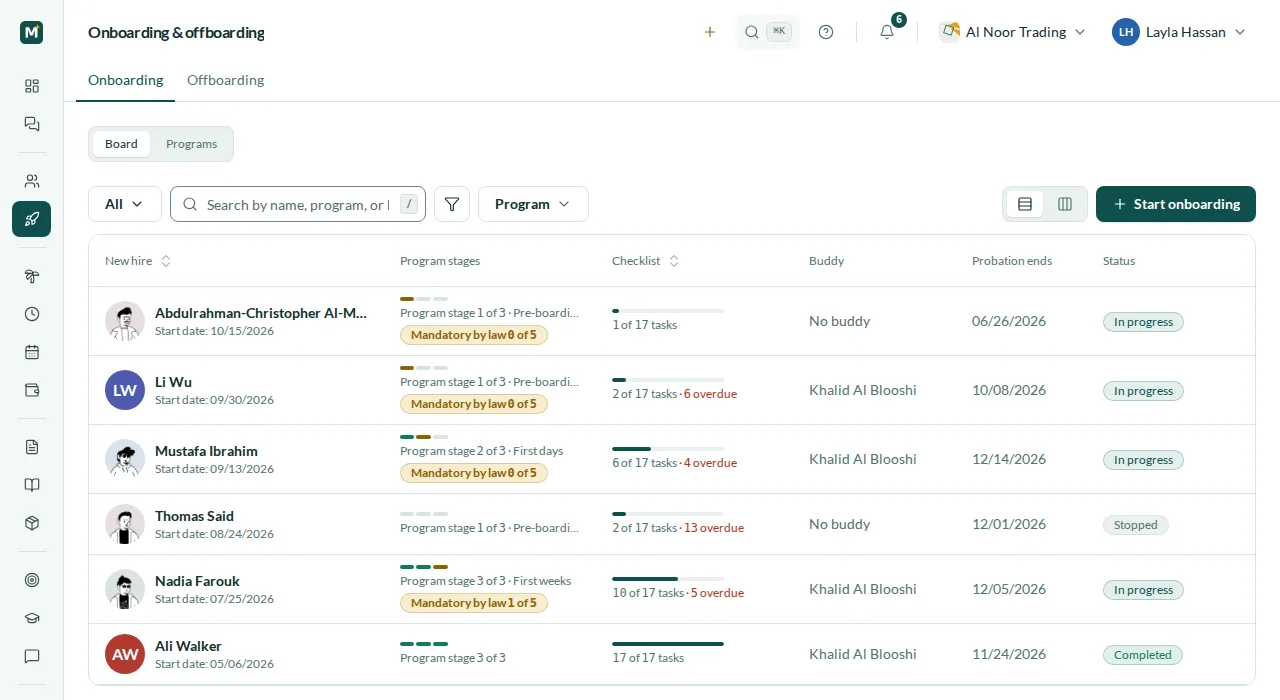Screen dimensions: 1280x700
Task: Switch to list view layout toggle
Action: 1025,204
